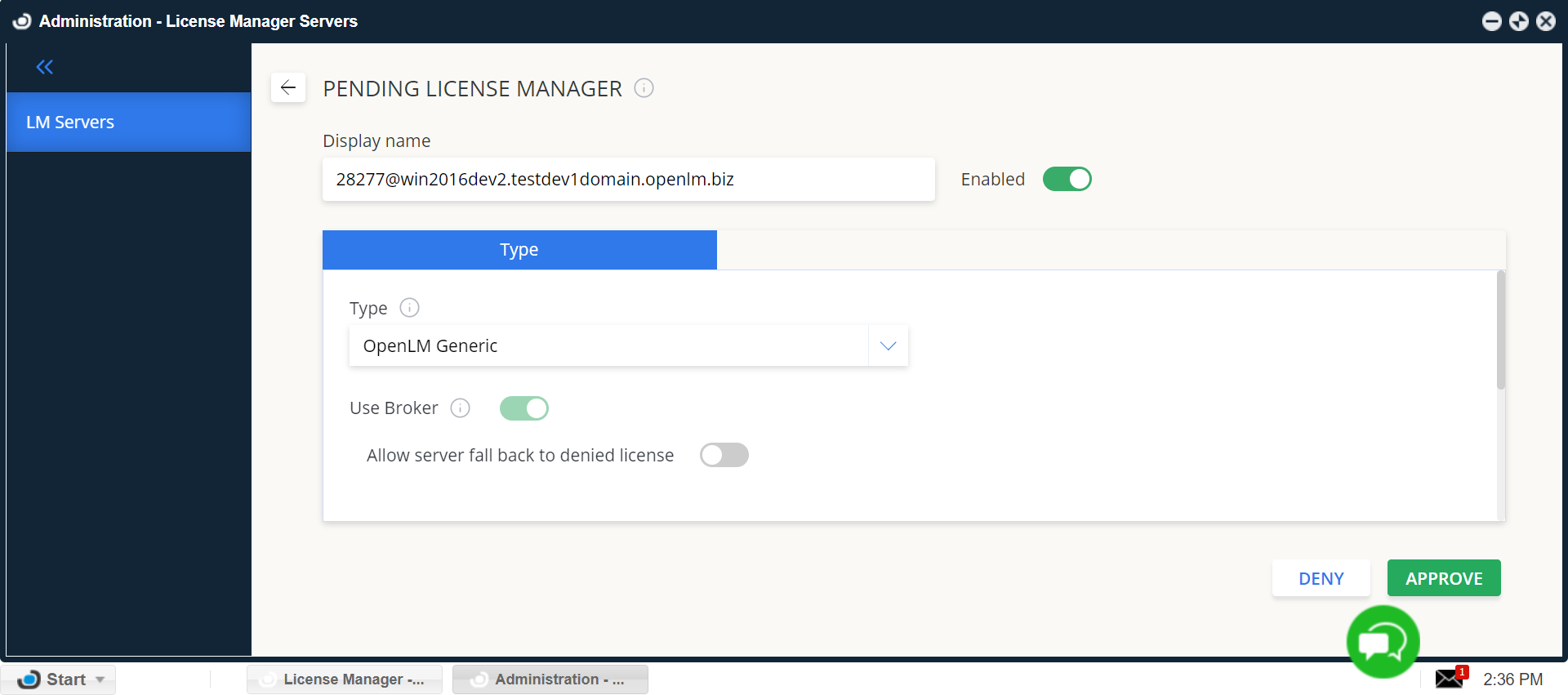1568x695 pixels.
Task: Open the OpenLM Generic combo box
Action: 608,345
